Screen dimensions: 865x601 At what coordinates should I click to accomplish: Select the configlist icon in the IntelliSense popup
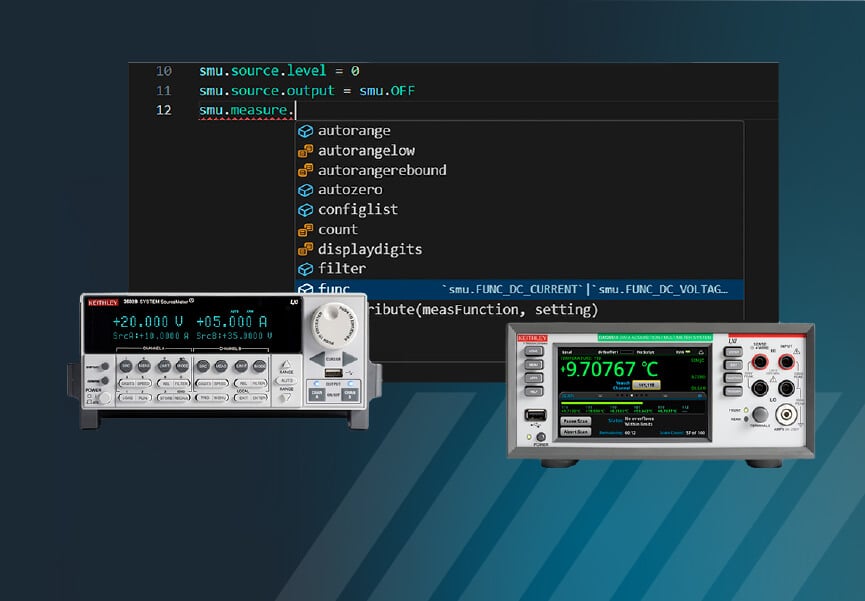click(x=305, y=210)
